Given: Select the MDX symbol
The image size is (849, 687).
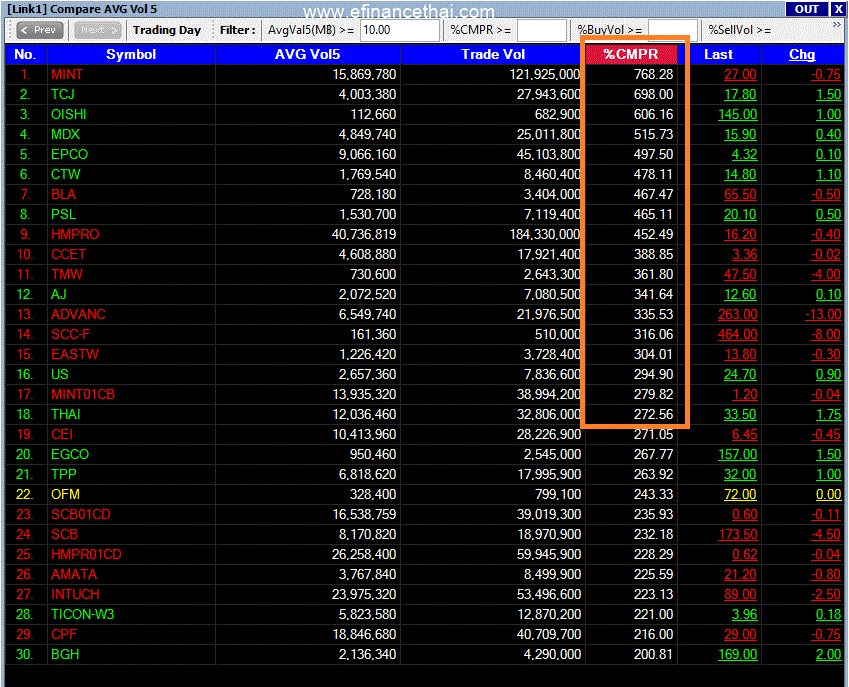Looking at the screenshot, I should (66, 134).
